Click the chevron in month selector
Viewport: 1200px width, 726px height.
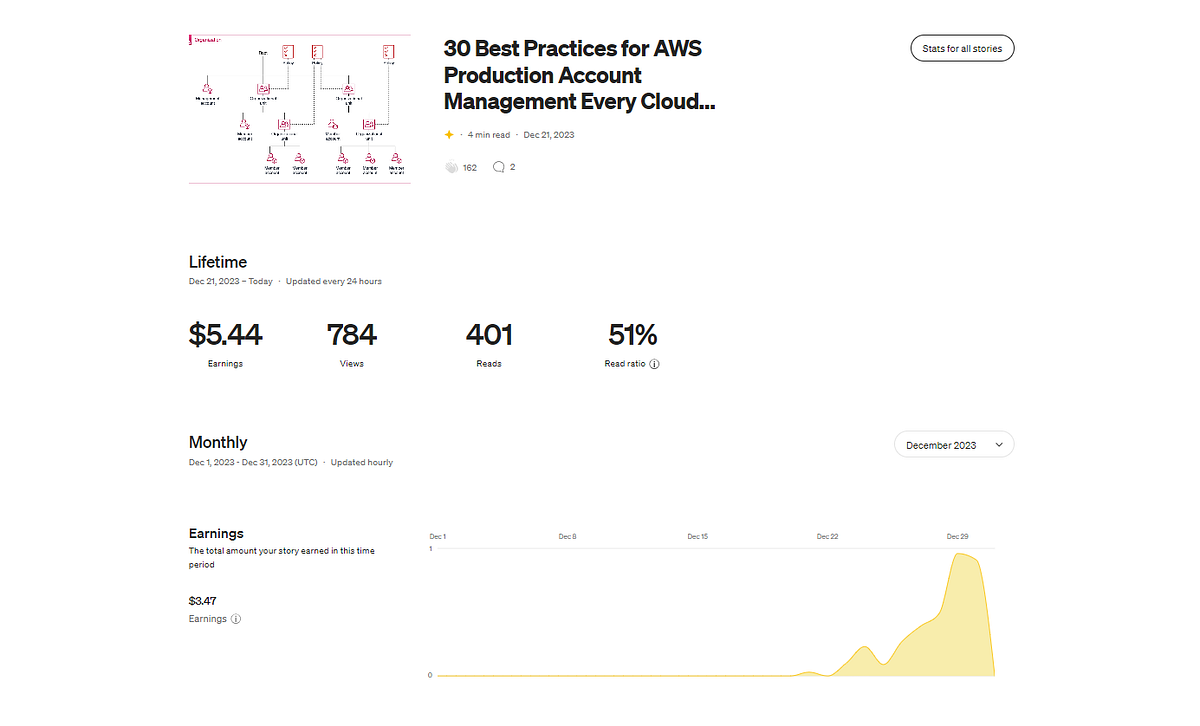998,445
